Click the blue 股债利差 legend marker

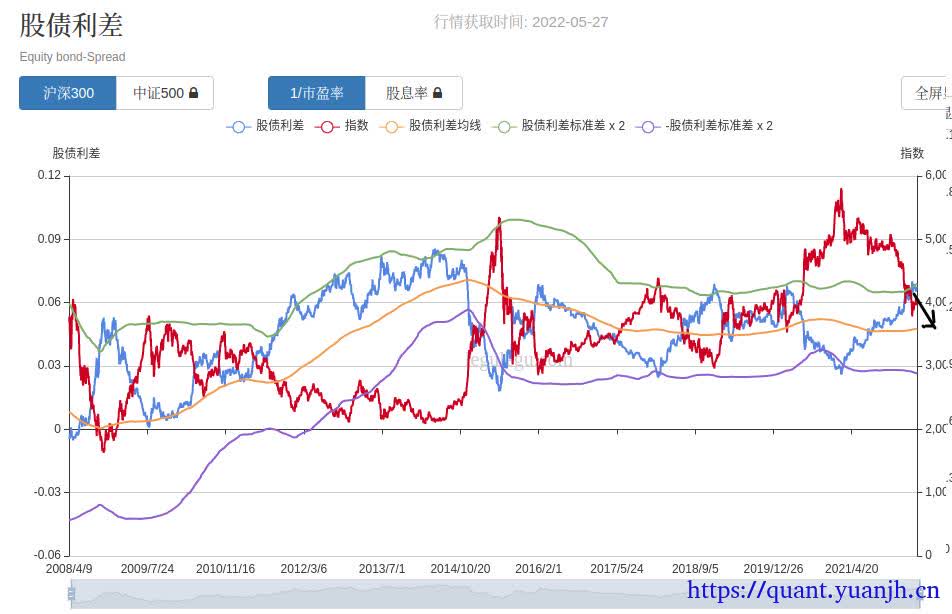(239, 126)
